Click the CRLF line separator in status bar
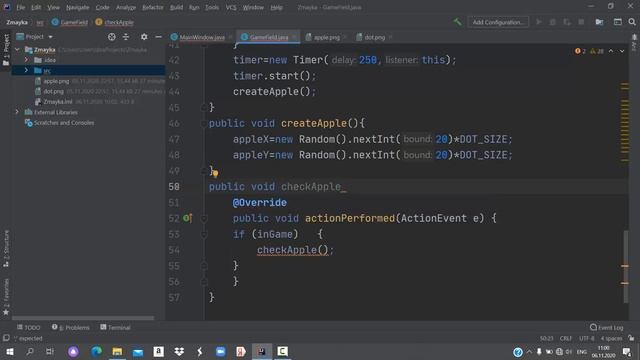640x360 pixels. pos(566,338)
